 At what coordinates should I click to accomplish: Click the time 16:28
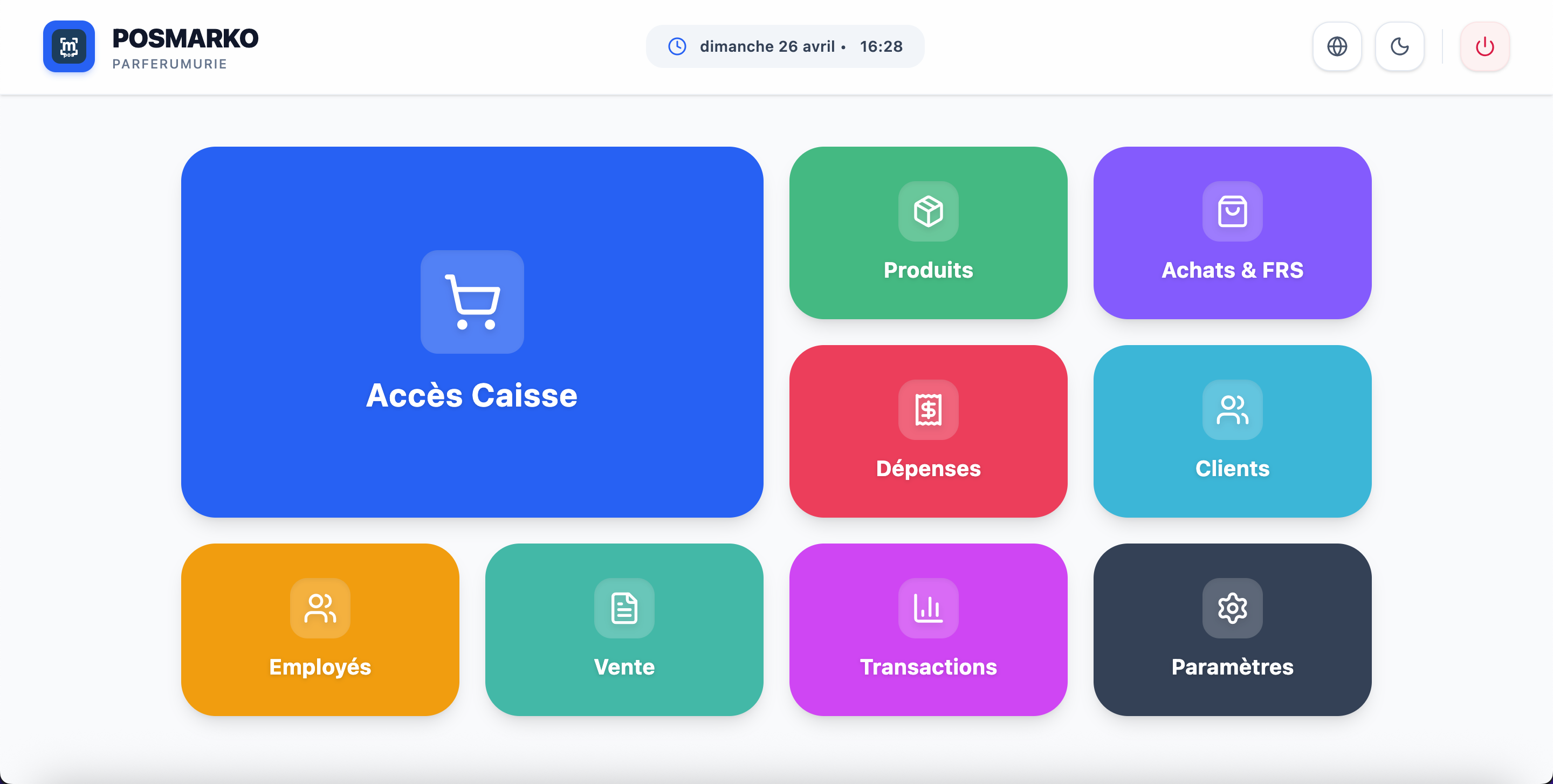(881, 46)
